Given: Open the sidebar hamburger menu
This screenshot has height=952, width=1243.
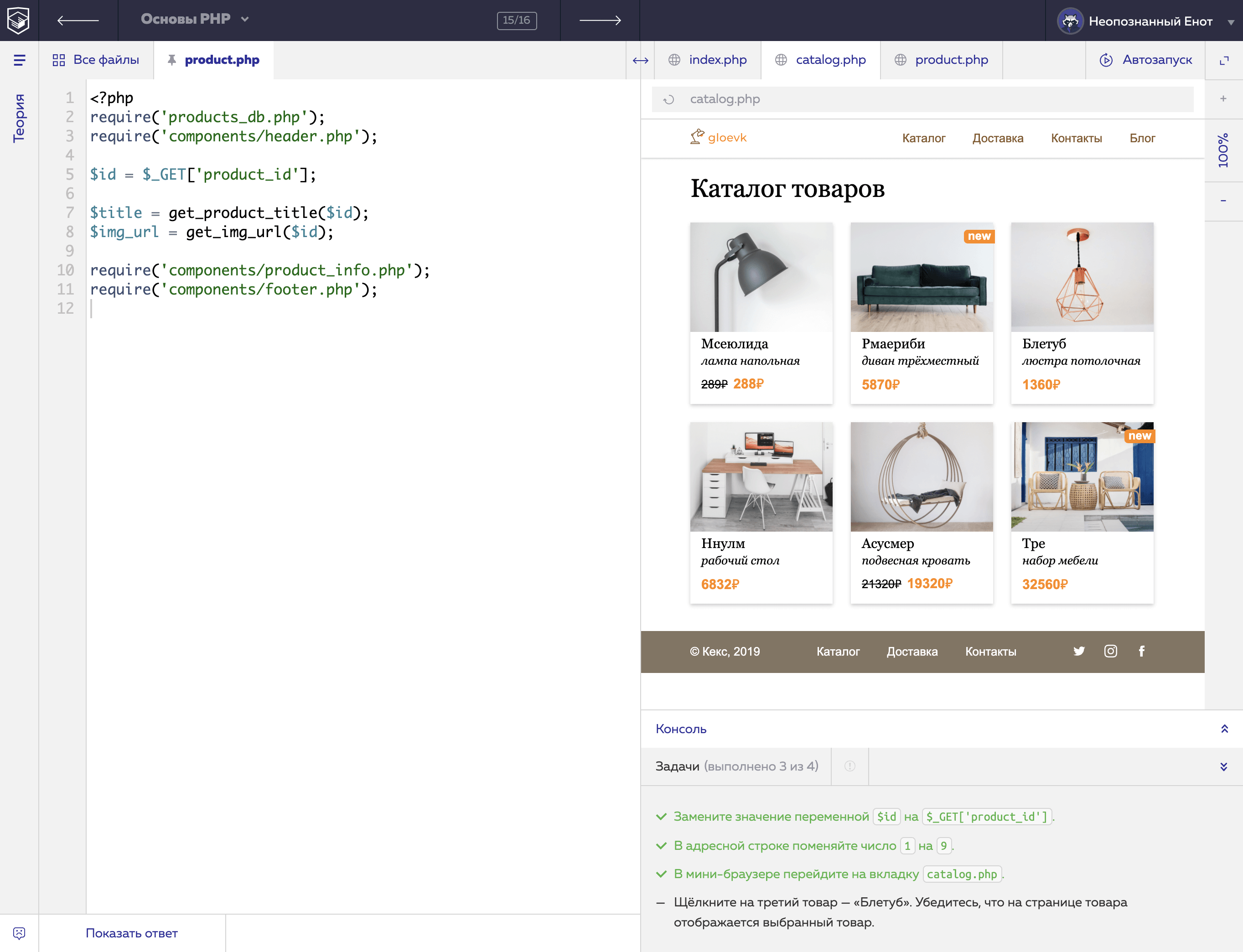Looking at the screenshot, I should [19, 59].
